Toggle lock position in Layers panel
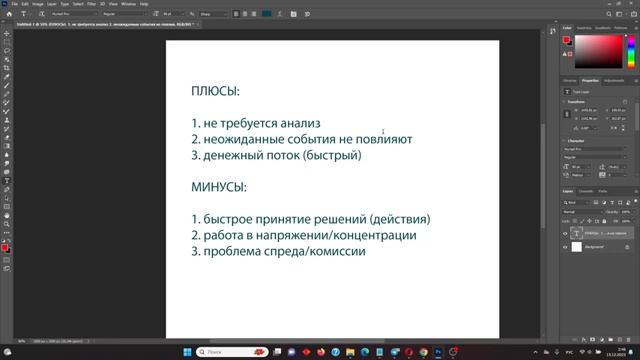640x360 pixels. (x=589, y=221)
